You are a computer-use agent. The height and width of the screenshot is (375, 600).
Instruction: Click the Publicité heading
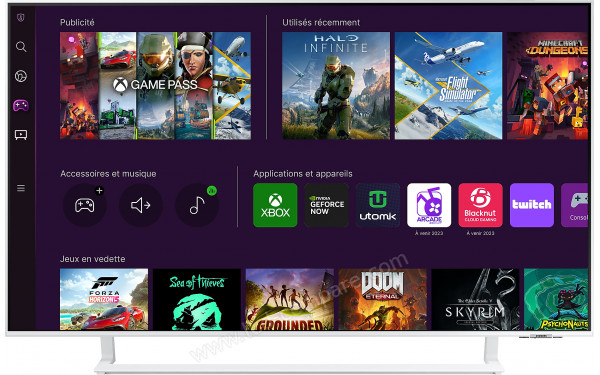pyautogui.click(x=77, y=23)
